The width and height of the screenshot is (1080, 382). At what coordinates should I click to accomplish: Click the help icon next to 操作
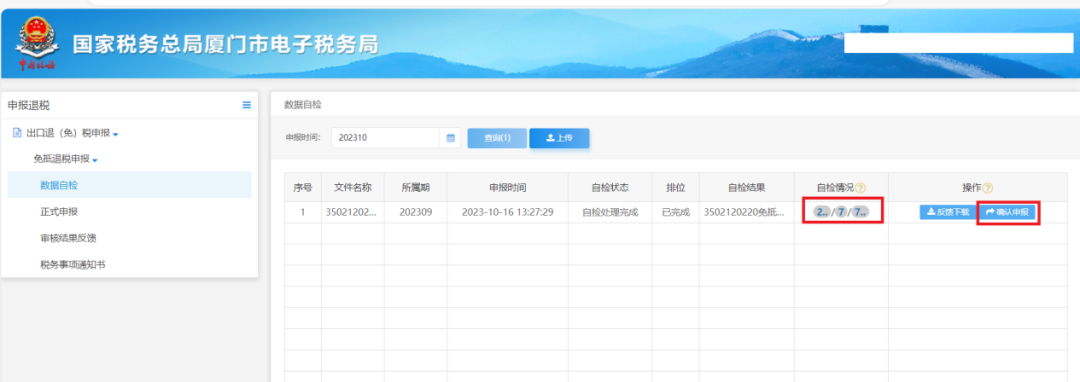coord(988,188)
